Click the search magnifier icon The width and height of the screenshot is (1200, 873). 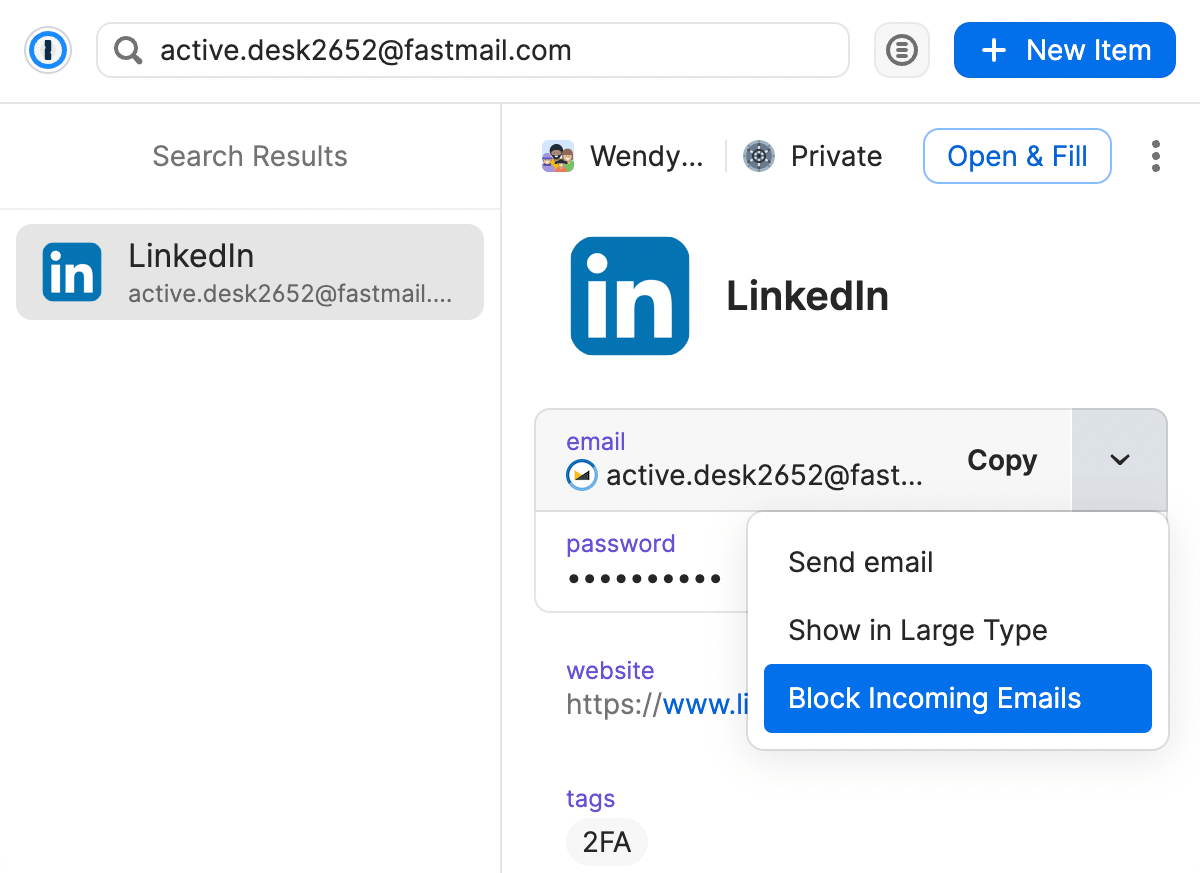point(128,50)
